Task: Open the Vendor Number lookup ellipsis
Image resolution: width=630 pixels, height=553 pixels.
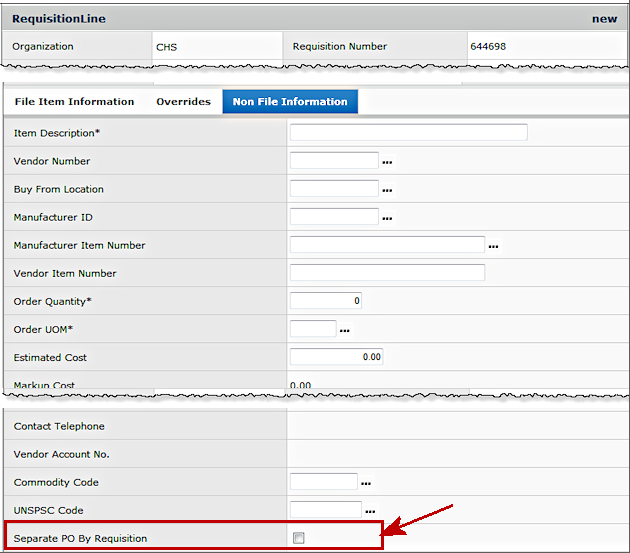Action: pos(387,162)
